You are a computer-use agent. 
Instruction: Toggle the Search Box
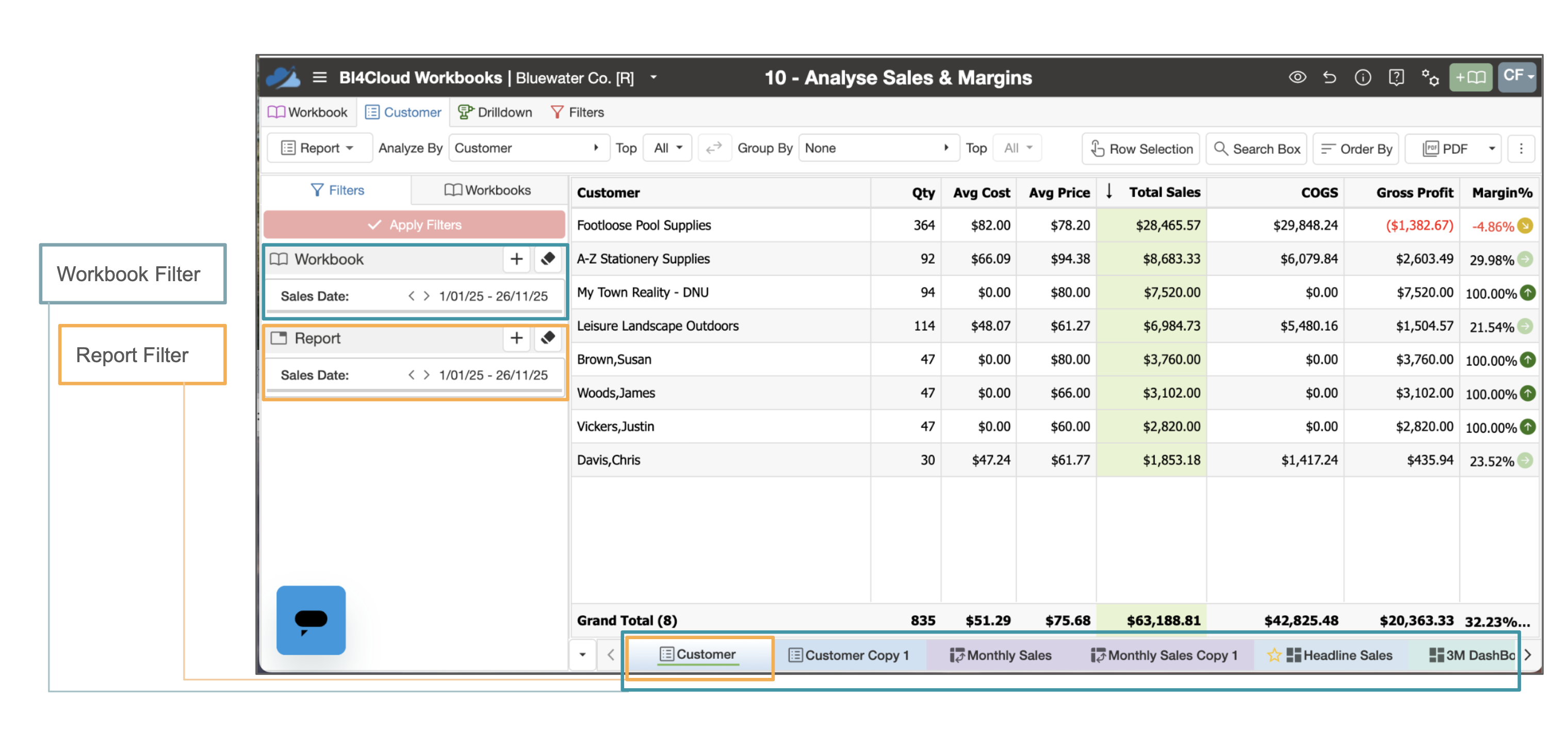[1256, 149]
